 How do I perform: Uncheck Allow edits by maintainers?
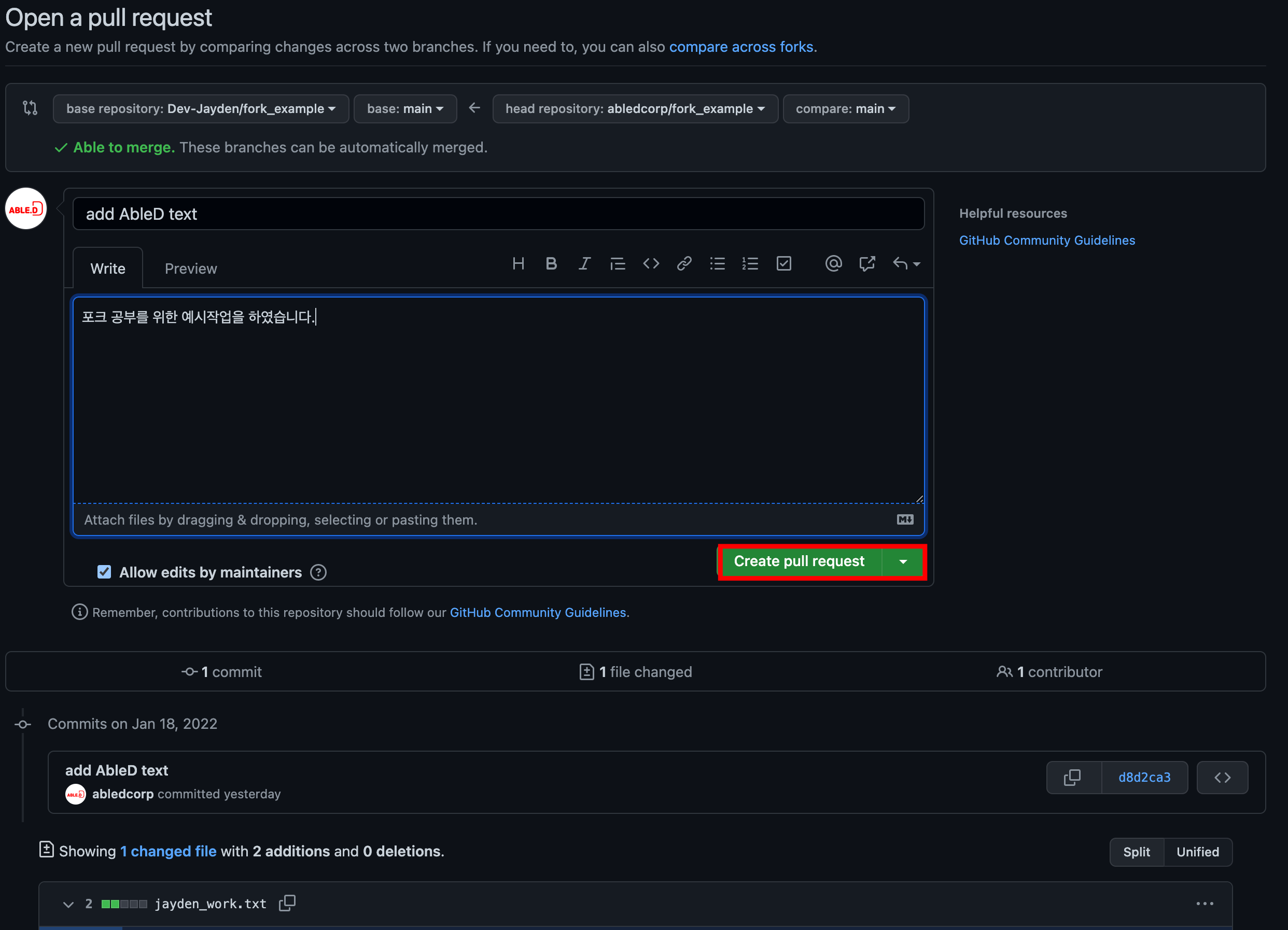tap(104, 572)
